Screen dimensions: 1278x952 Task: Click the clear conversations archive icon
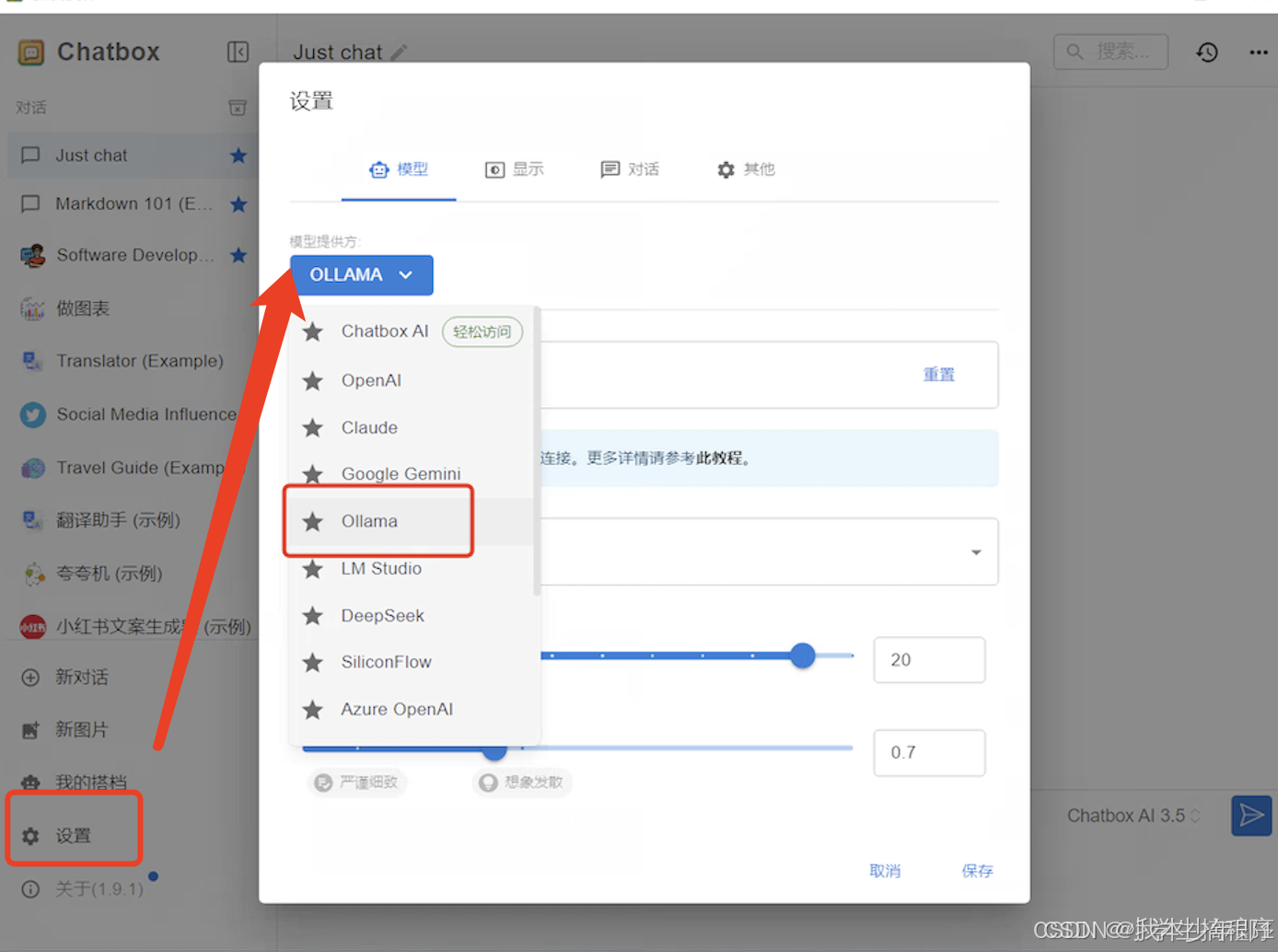coord(238,108)
